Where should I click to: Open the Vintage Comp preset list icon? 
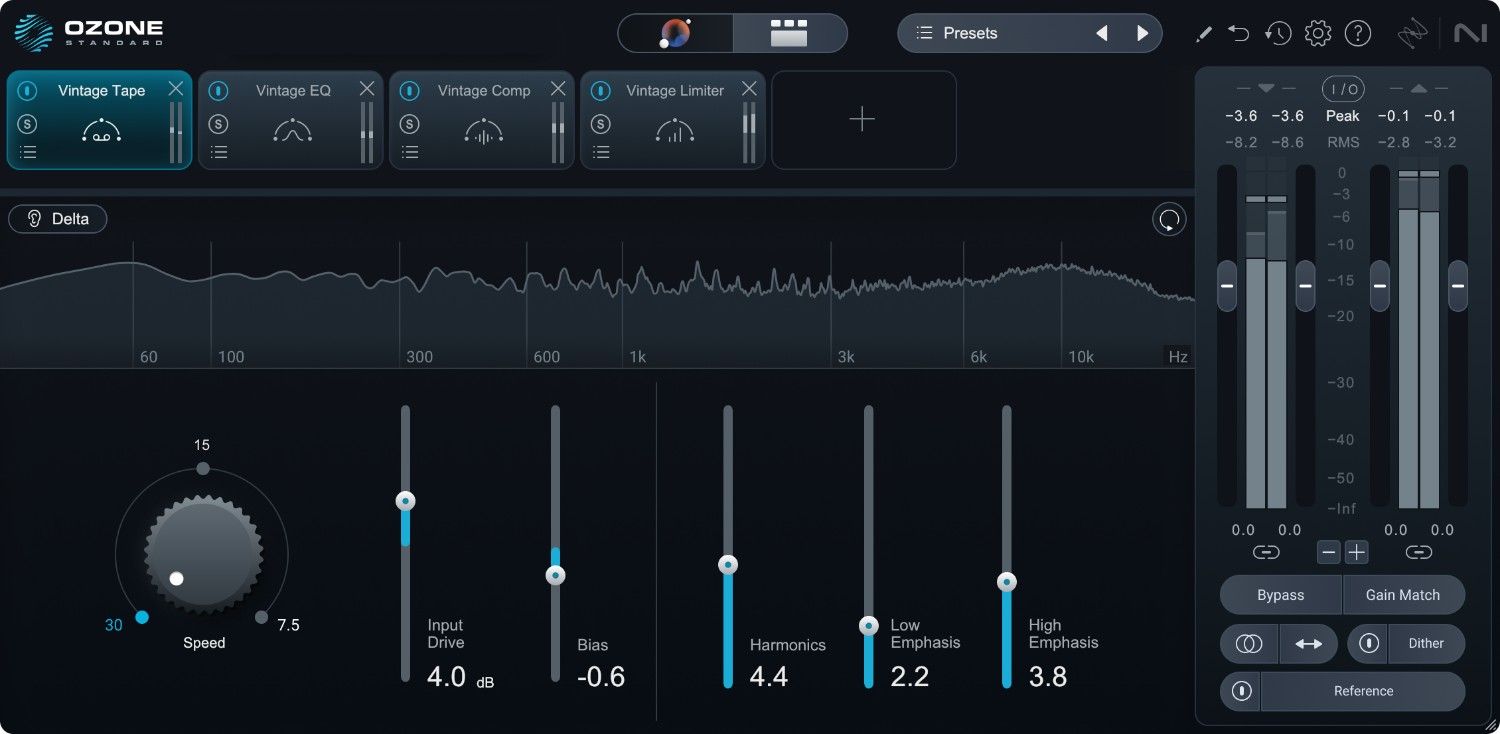tap(409, 152)
